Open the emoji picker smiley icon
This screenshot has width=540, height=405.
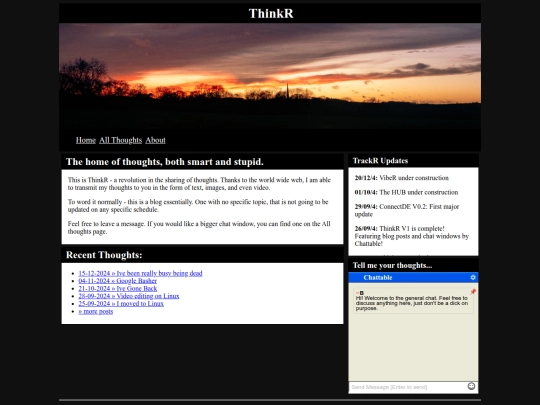(471, 386)
